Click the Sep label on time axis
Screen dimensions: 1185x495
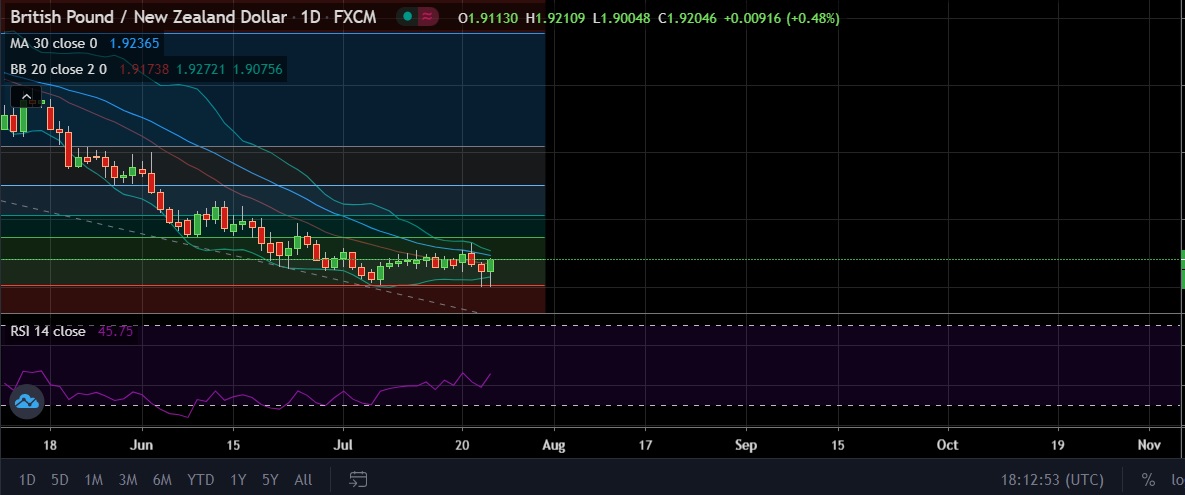click(x=746, y=444)
